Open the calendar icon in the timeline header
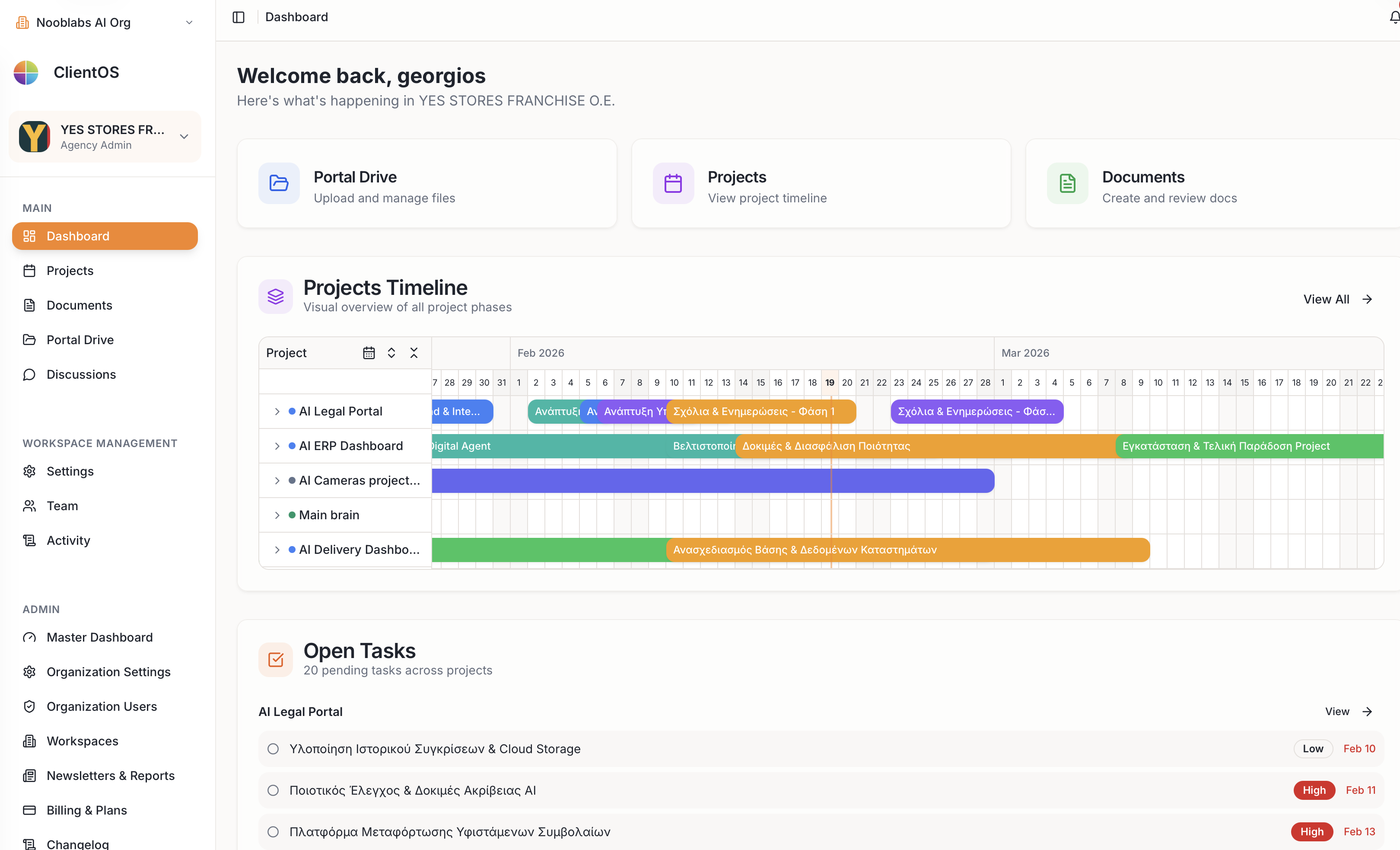This screenshot has height=850, width=1400. pyautogui.click(x=369, y=352)
